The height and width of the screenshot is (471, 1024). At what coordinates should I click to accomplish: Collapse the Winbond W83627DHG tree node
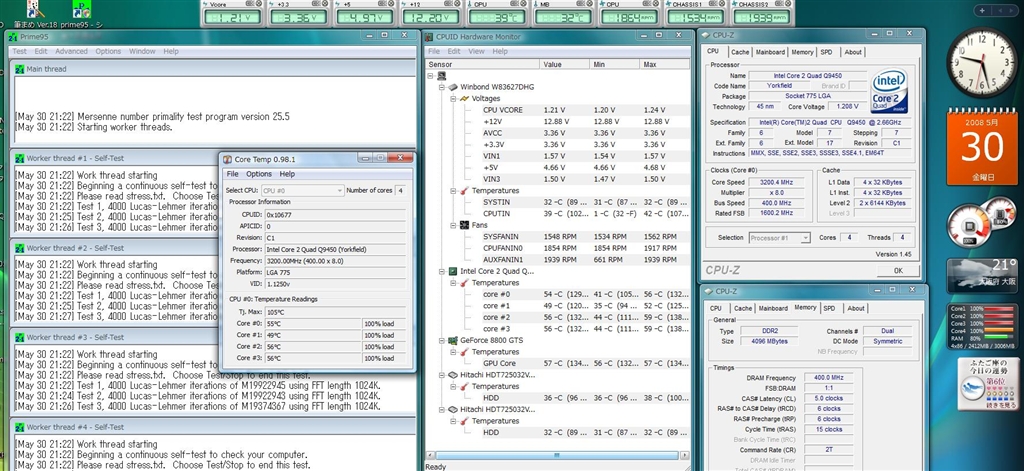441,87
